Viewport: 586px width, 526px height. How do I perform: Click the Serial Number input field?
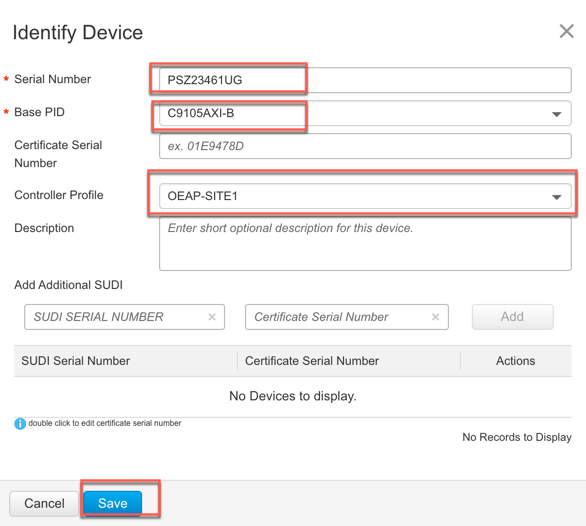tap(365, 80)
